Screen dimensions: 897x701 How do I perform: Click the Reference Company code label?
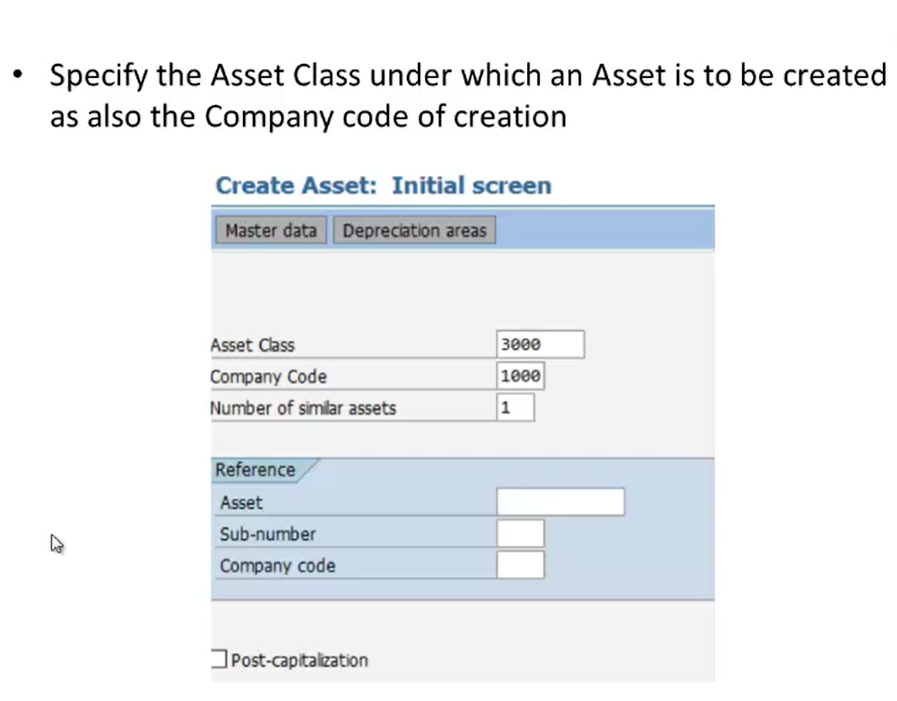pyautogui.click(x=277, y=565)
